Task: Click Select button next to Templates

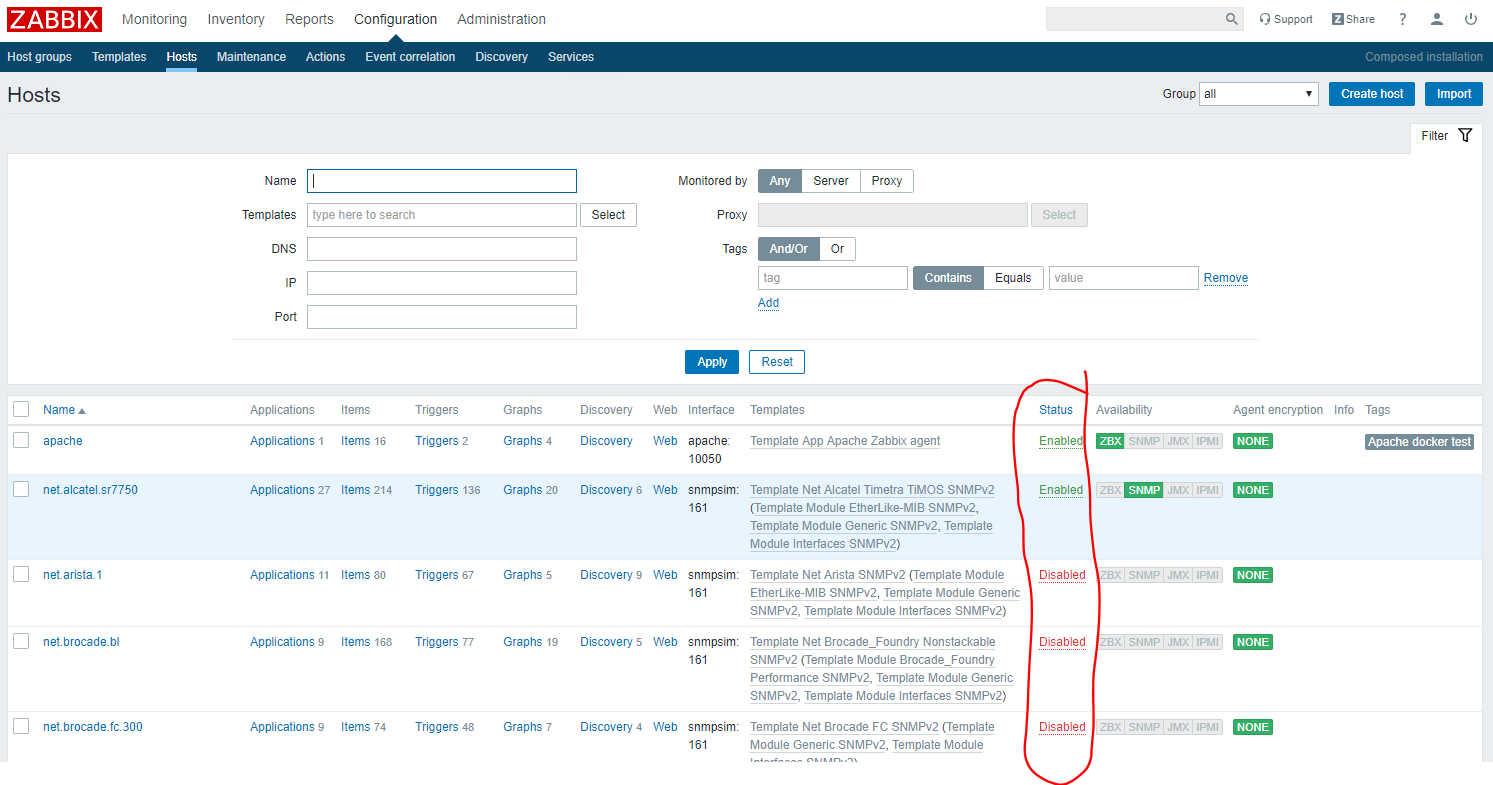Action: coord(608,215)
